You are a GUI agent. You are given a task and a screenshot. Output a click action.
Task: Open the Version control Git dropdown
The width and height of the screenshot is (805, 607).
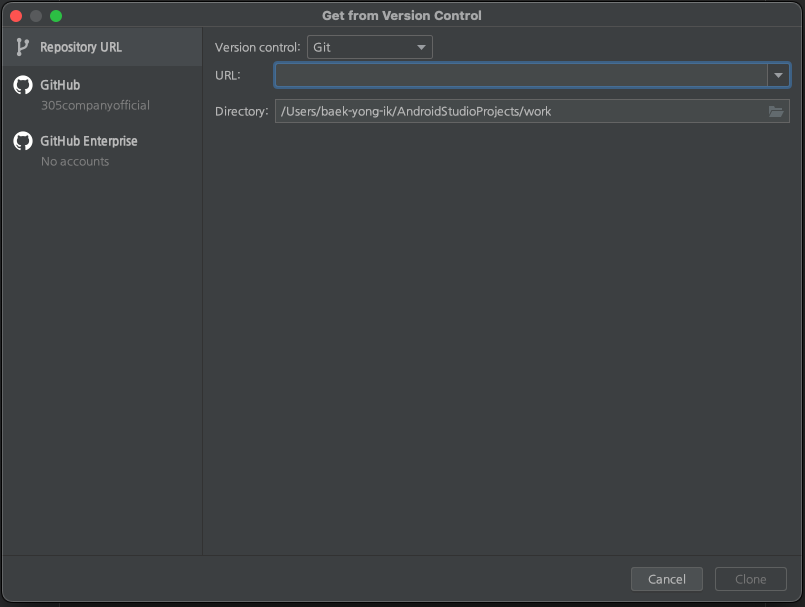[x=370, y=47]
